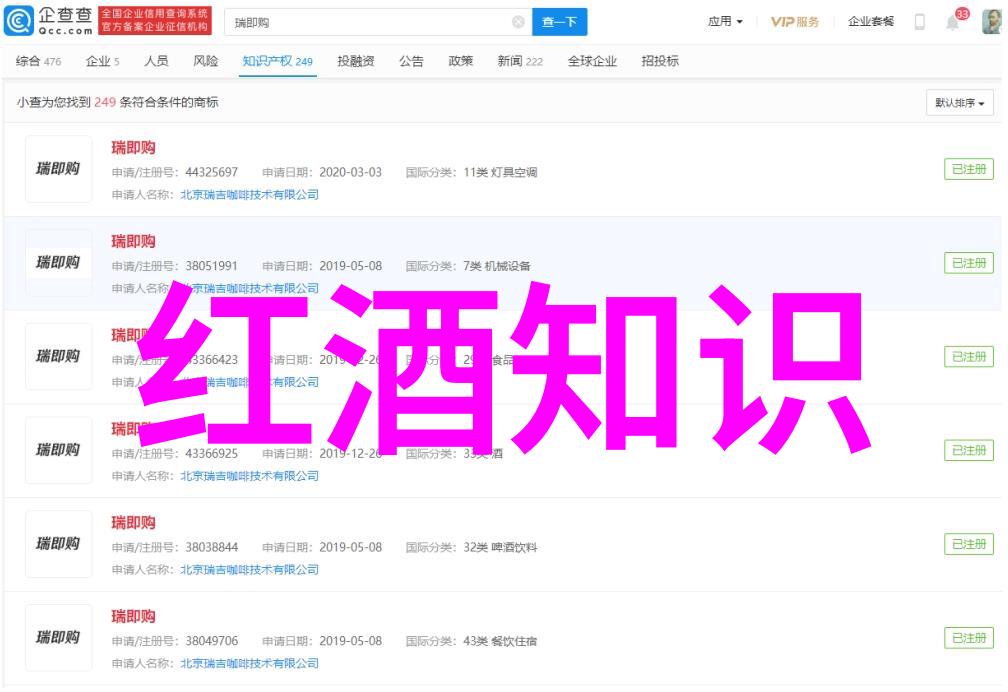The width and height of the screenshot is (1008, 692).
Task: Open applicant company link in 38049706 row
Action: click(x=249, y=664)
